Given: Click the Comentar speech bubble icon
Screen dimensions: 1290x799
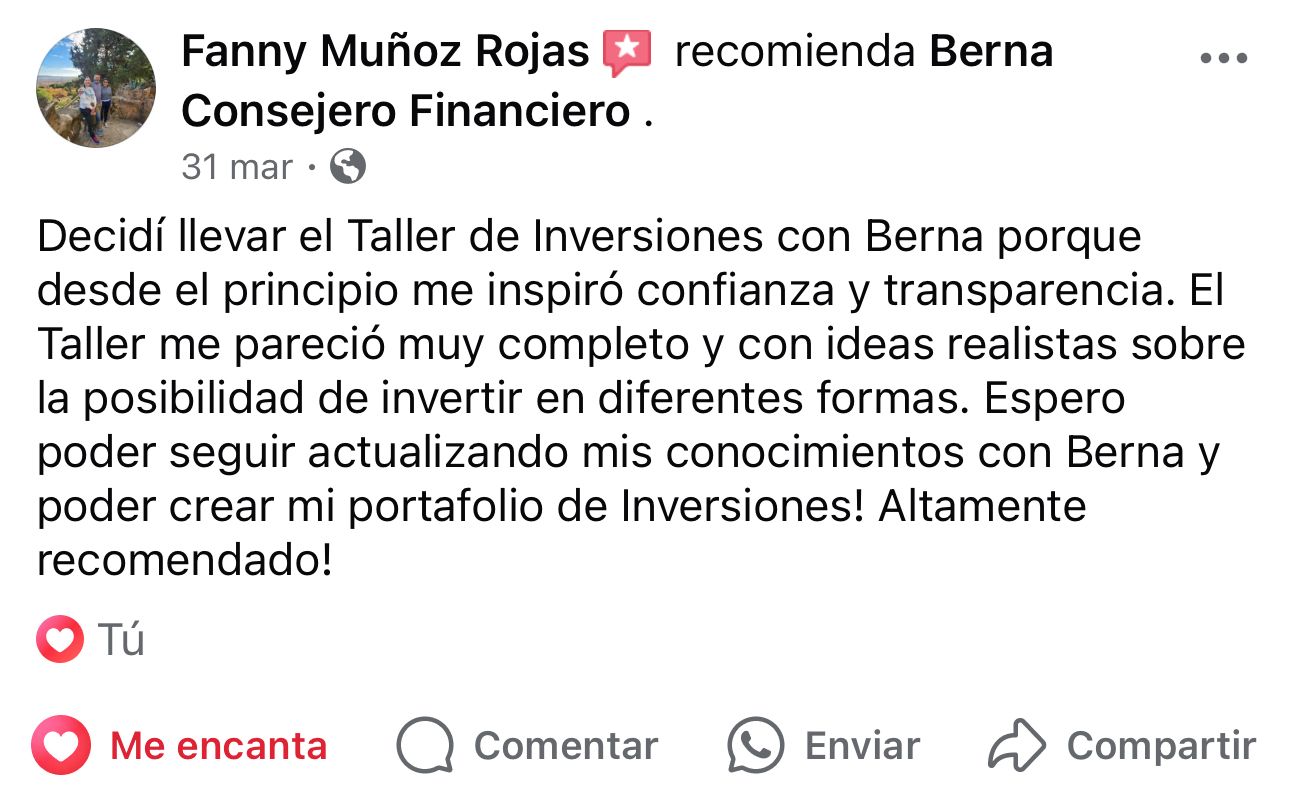Looking at the screenshot, I should point(425,746).
